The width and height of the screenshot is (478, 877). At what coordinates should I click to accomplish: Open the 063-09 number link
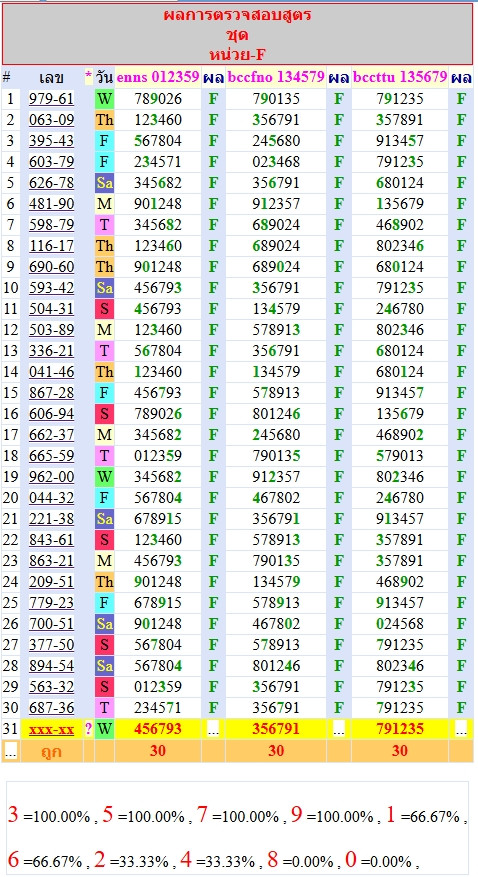pos(51,120)
